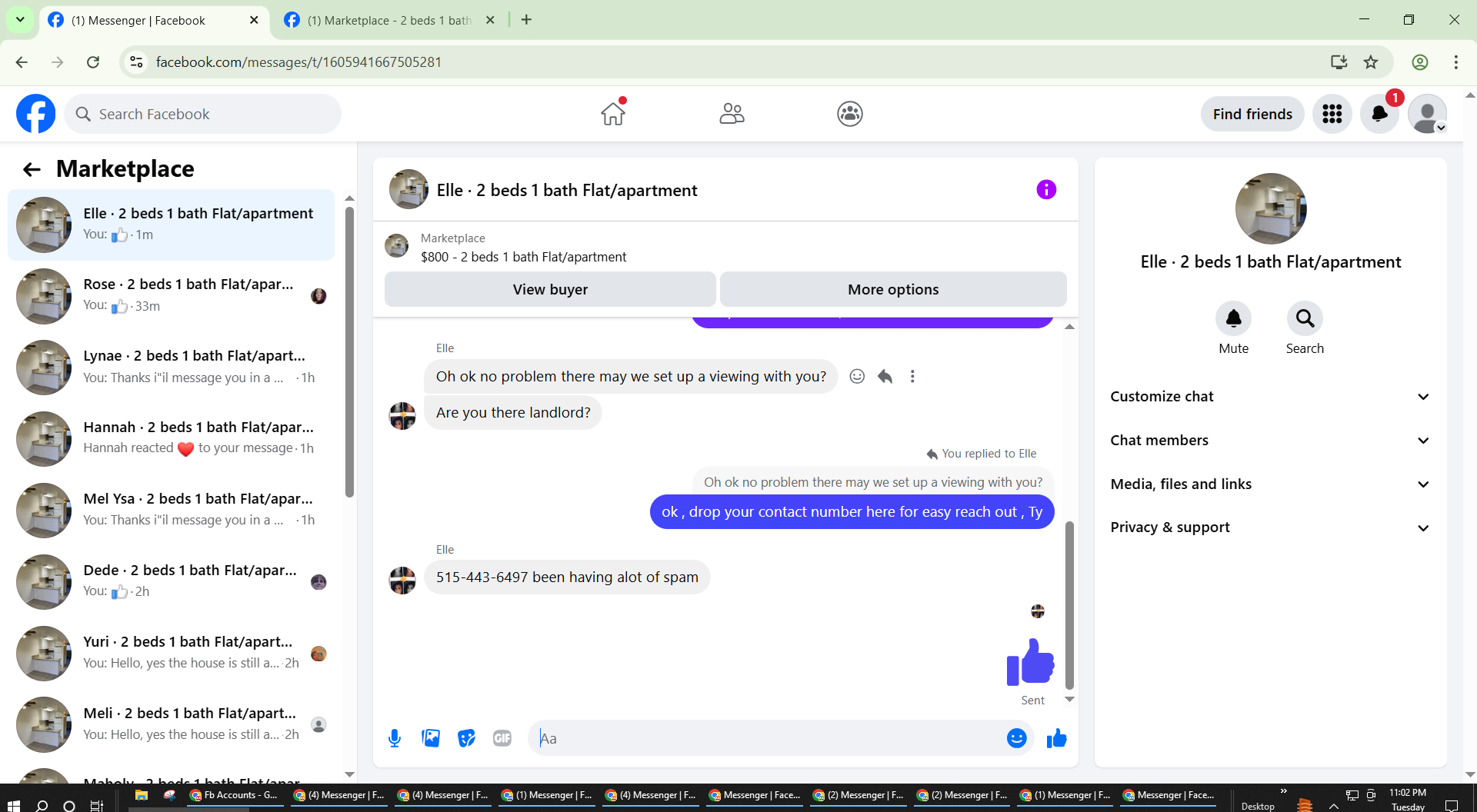Image resolution: width=1477 pixels, height=812 pixels.
Task: Go to Facebook Home feed icon
Action: [x=613, y=114]
